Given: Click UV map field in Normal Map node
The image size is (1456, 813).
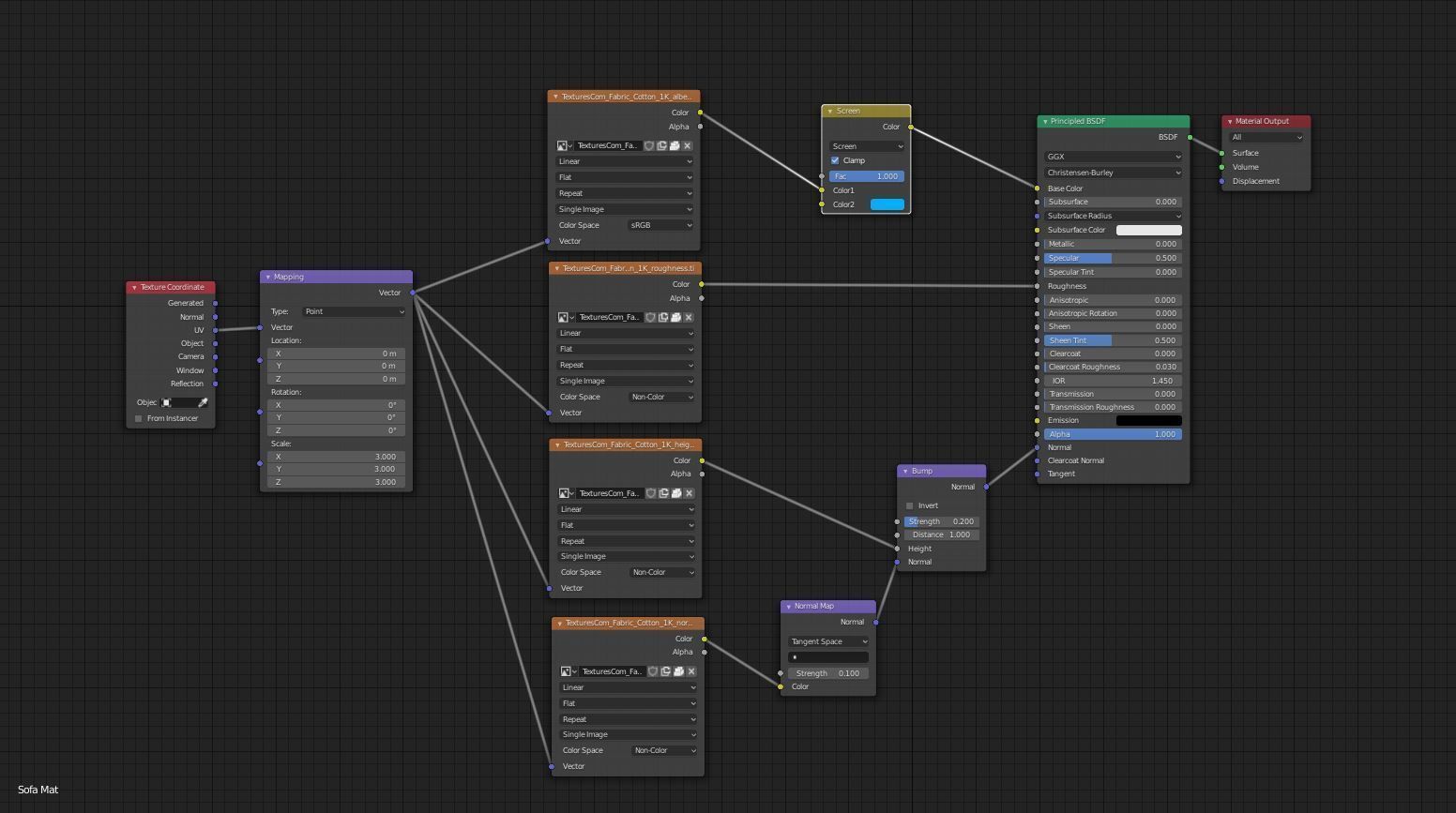Looking at the screenshot, I should [x=828, y=657].
